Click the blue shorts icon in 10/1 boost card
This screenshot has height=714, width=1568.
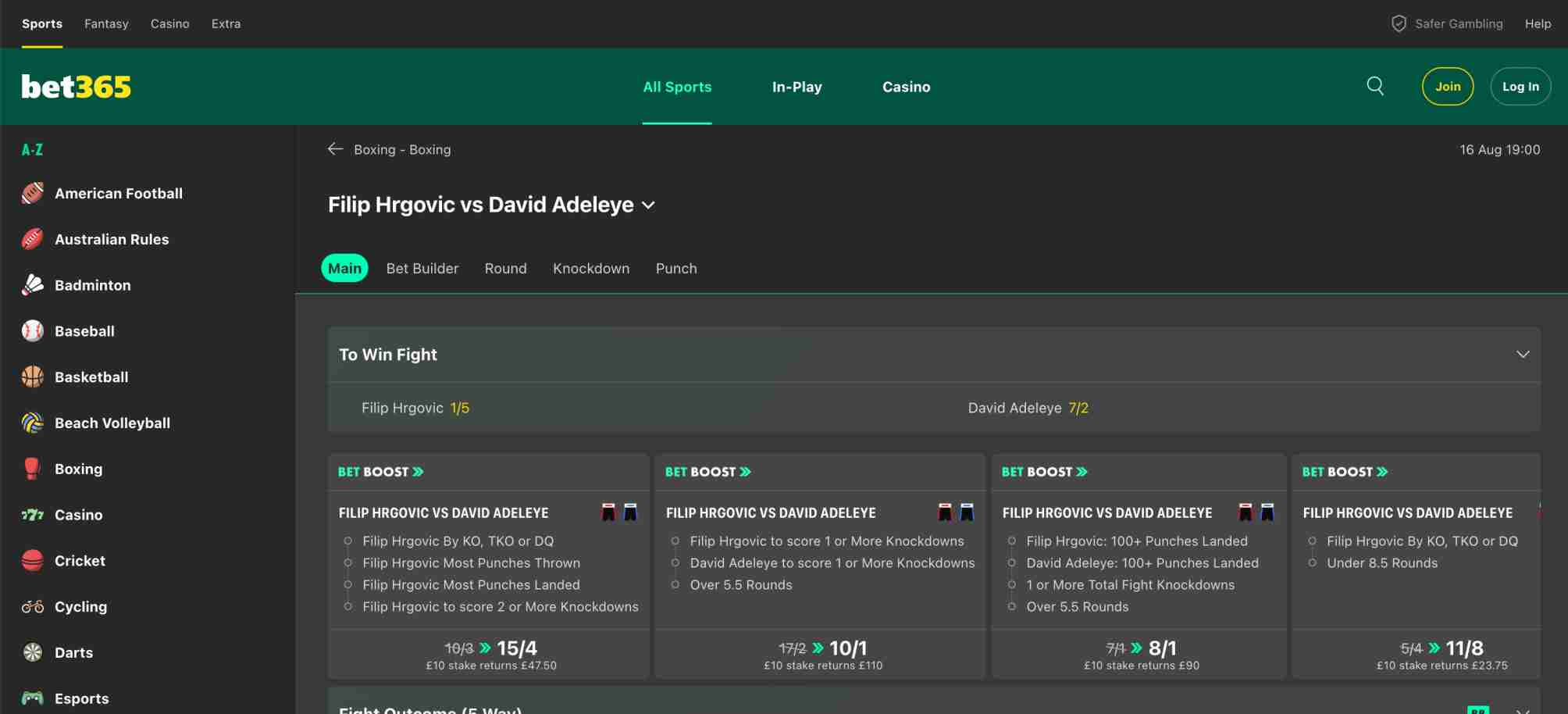coord(967,512)
